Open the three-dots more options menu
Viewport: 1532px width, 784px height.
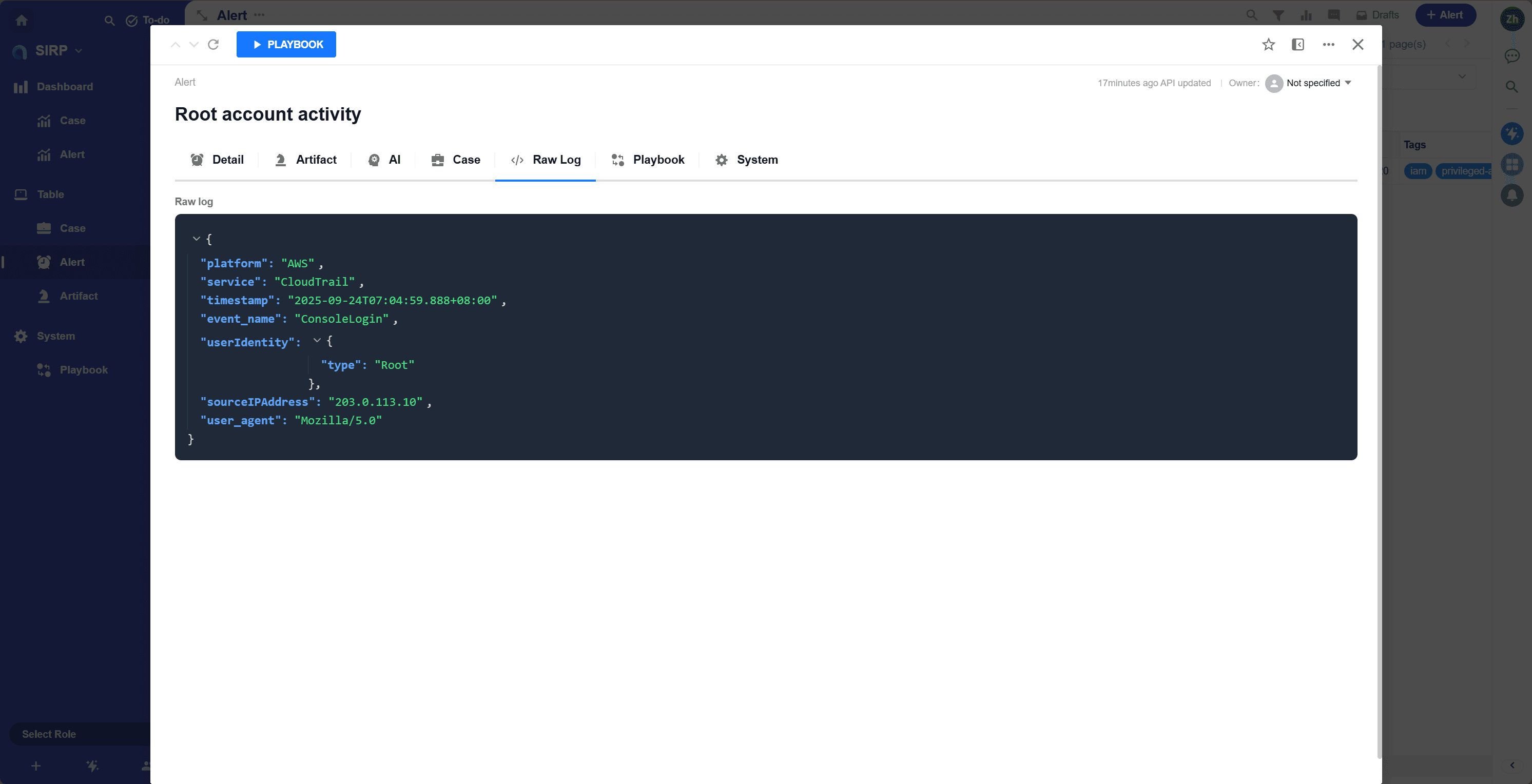pos(1328,45)
